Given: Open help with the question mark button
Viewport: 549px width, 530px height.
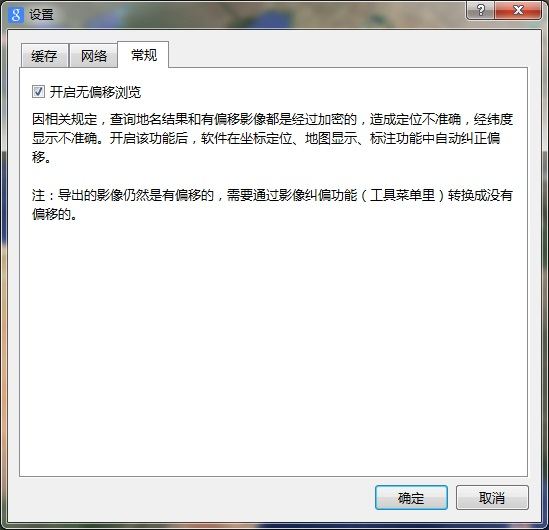Looking at the screenshot, I should [480, 10].
